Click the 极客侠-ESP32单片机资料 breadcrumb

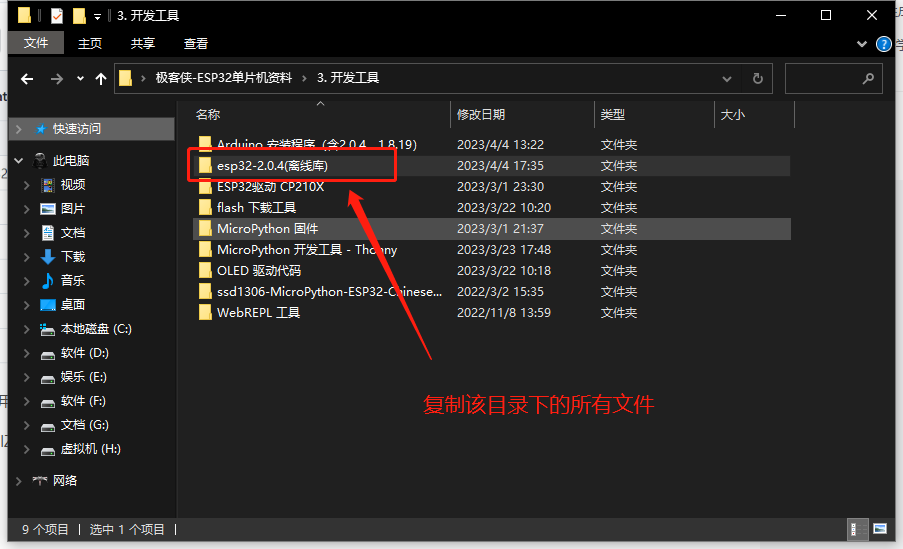point(224,78)
